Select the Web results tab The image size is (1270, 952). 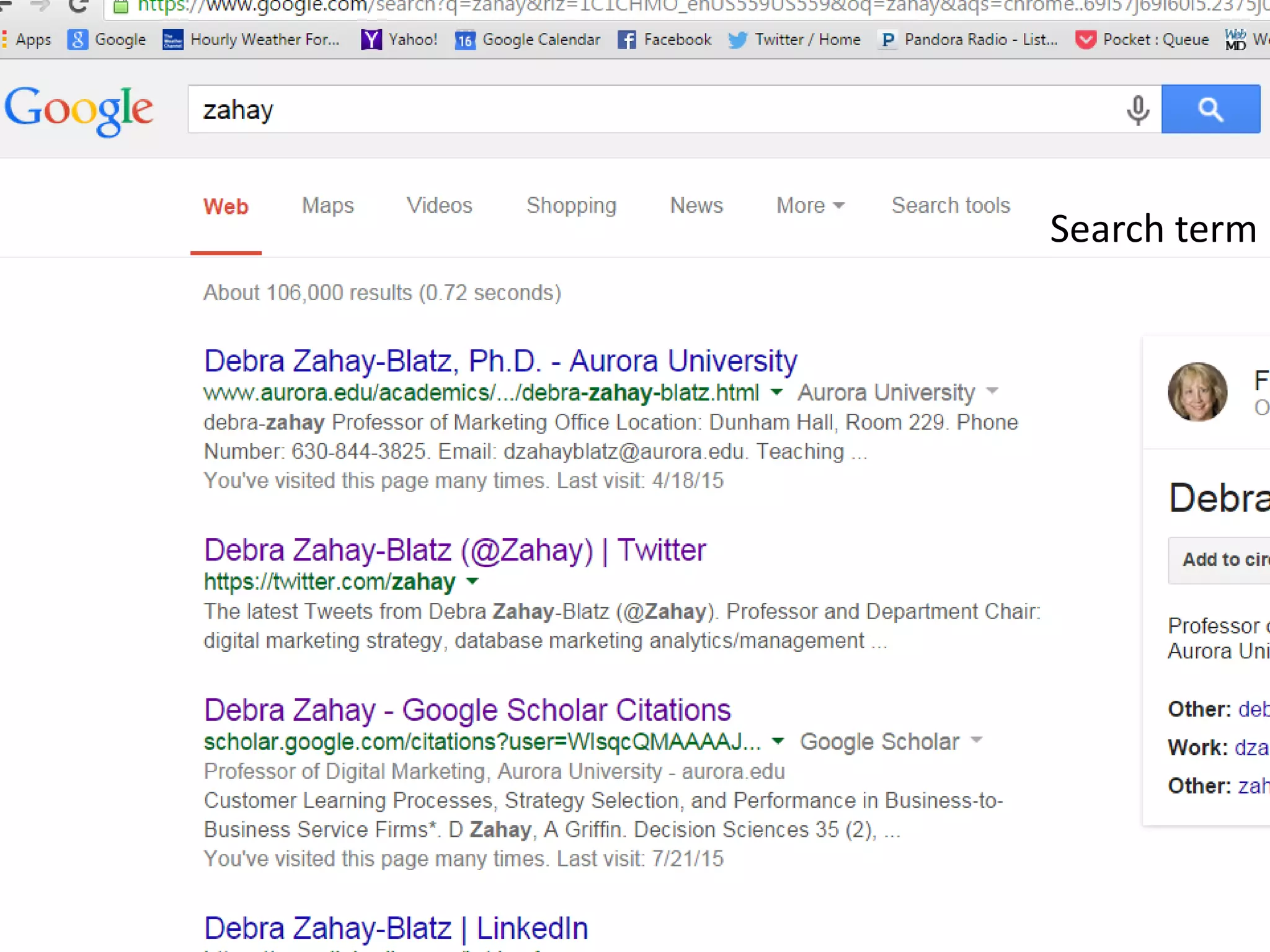pos(226,206)
